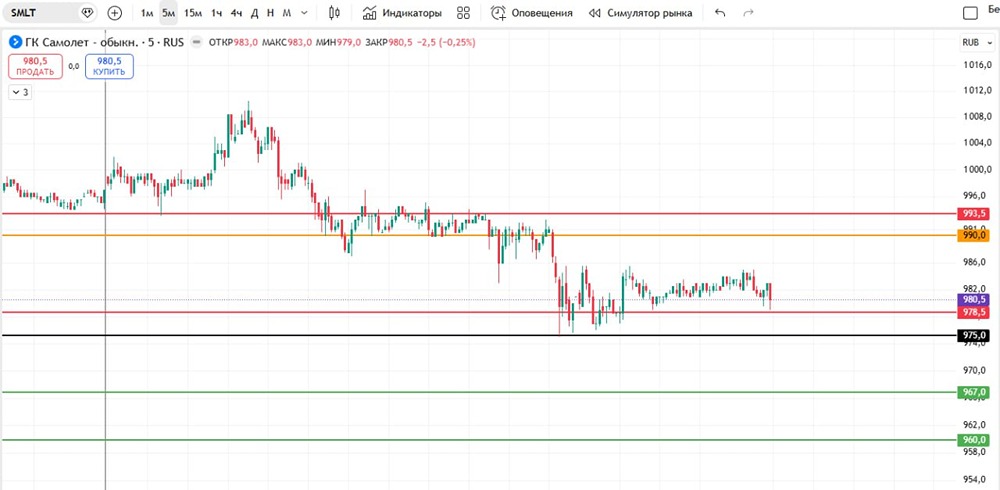Open the RUB currency dropdown
The height and width of the screenshot is (490, 1000).
pos(976,43)
